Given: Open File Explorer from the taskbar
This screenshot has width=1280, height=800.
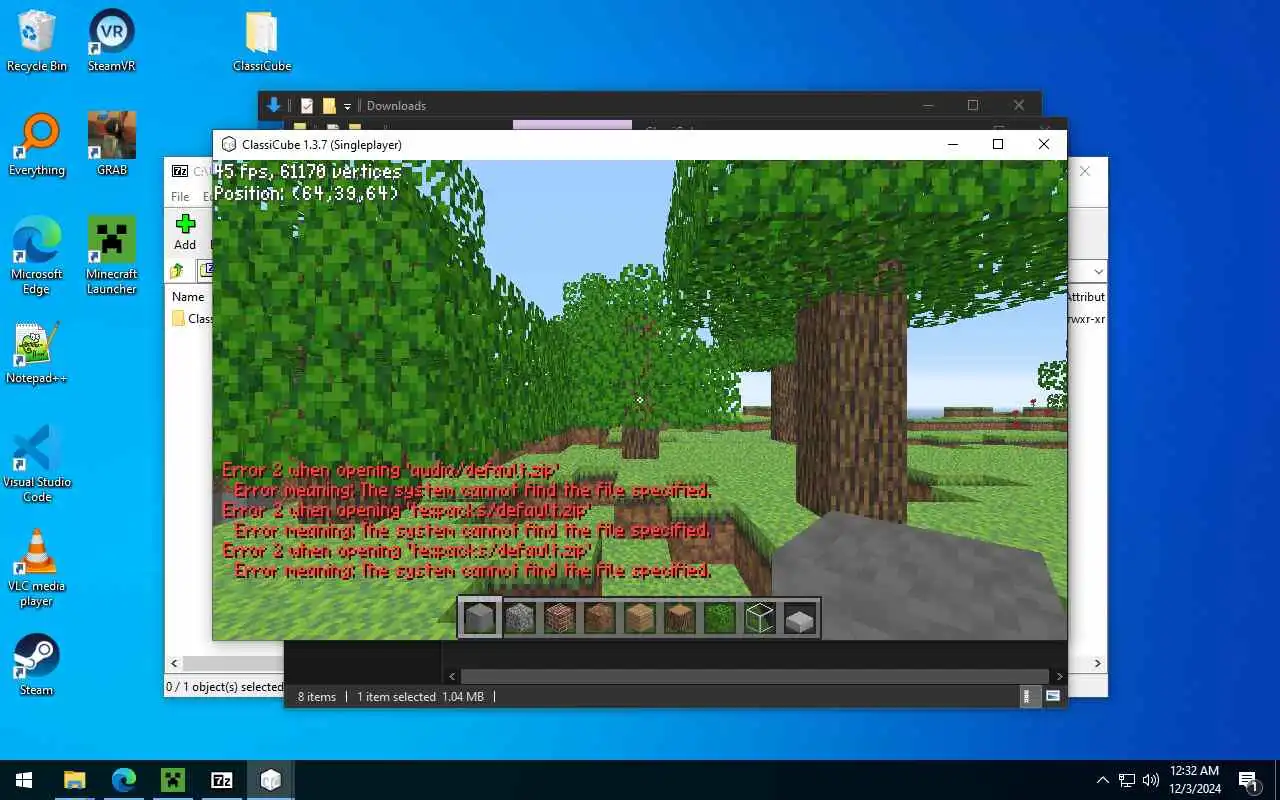Looking at the screenshot, I should coord(75,780).
